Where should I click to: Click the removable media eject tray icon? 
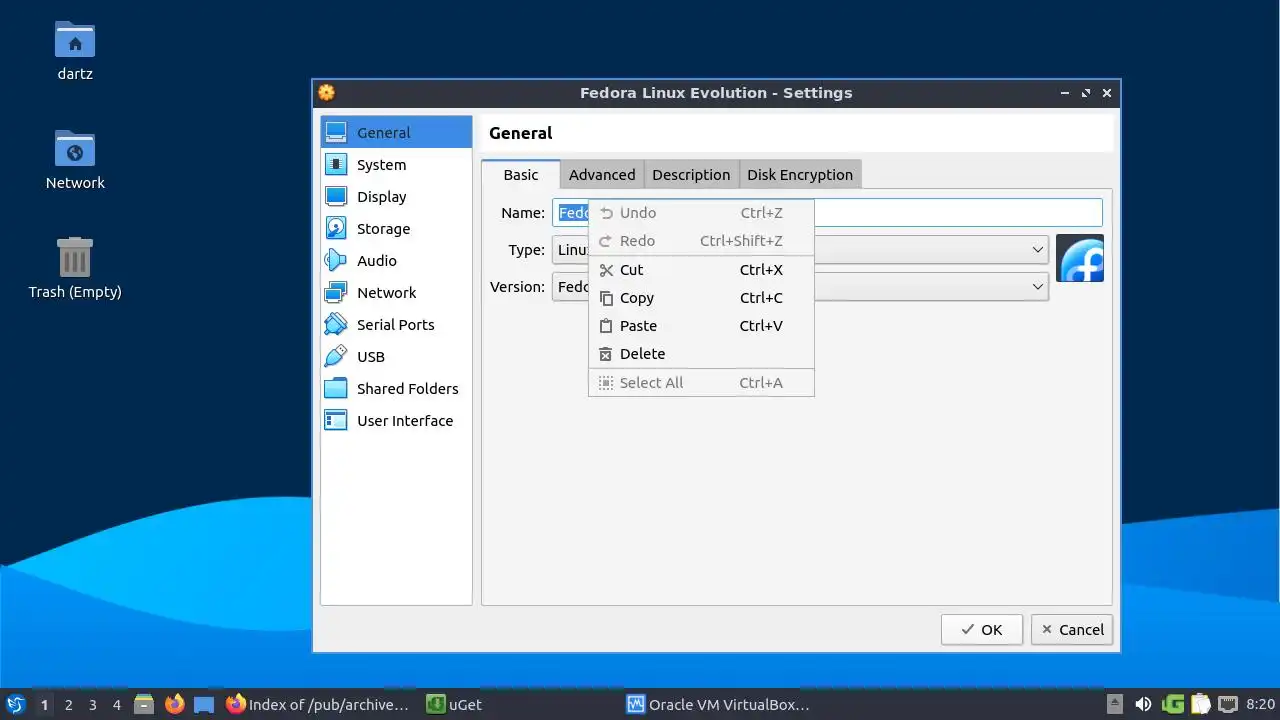[x=1115, y=704]
